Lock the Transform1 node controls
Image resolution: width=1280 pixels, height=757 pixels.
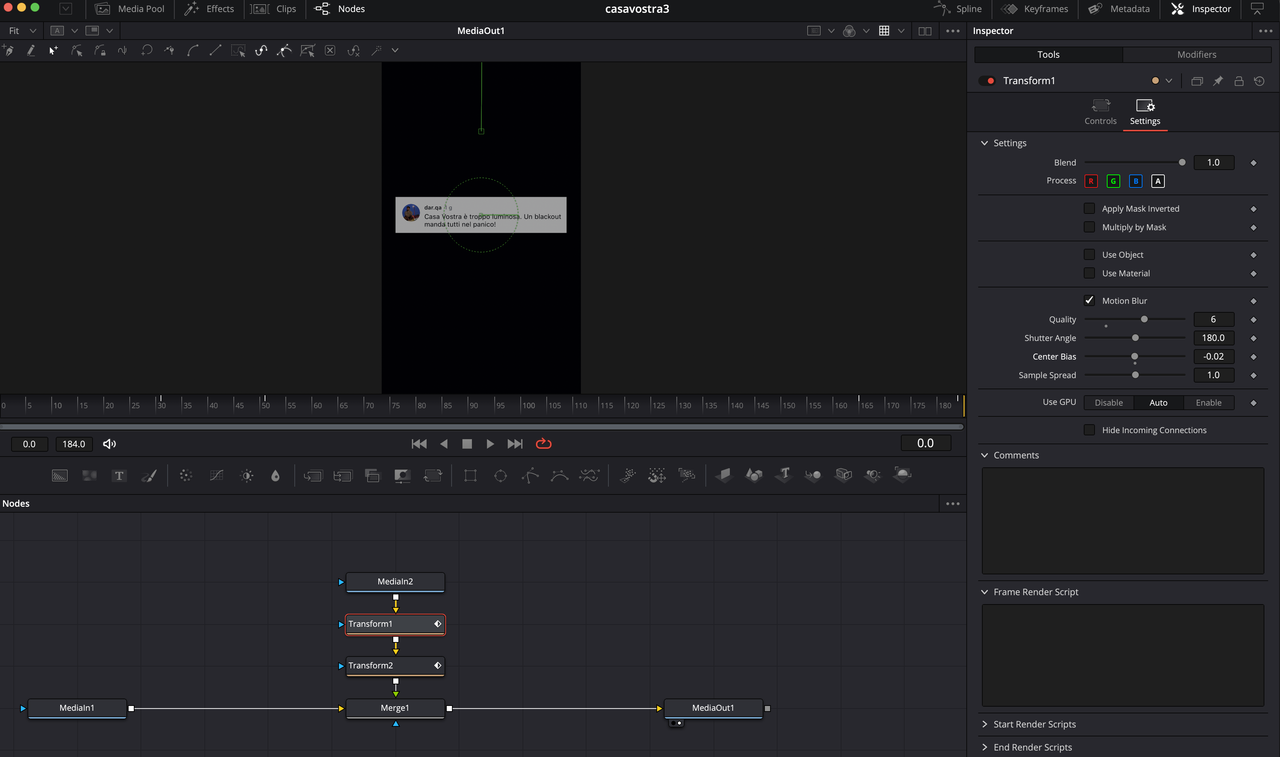pyautogui.click(x=1239, y=81)
